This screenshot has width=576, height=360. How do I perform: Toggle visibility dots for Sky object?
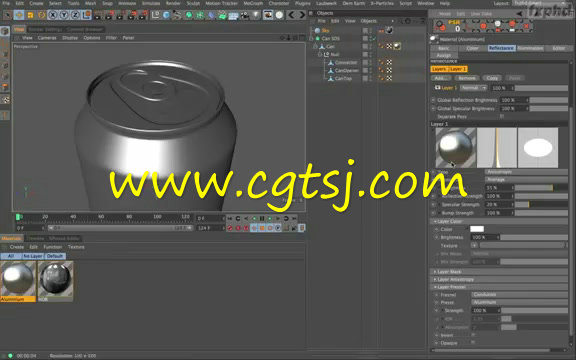pos(371,30)
